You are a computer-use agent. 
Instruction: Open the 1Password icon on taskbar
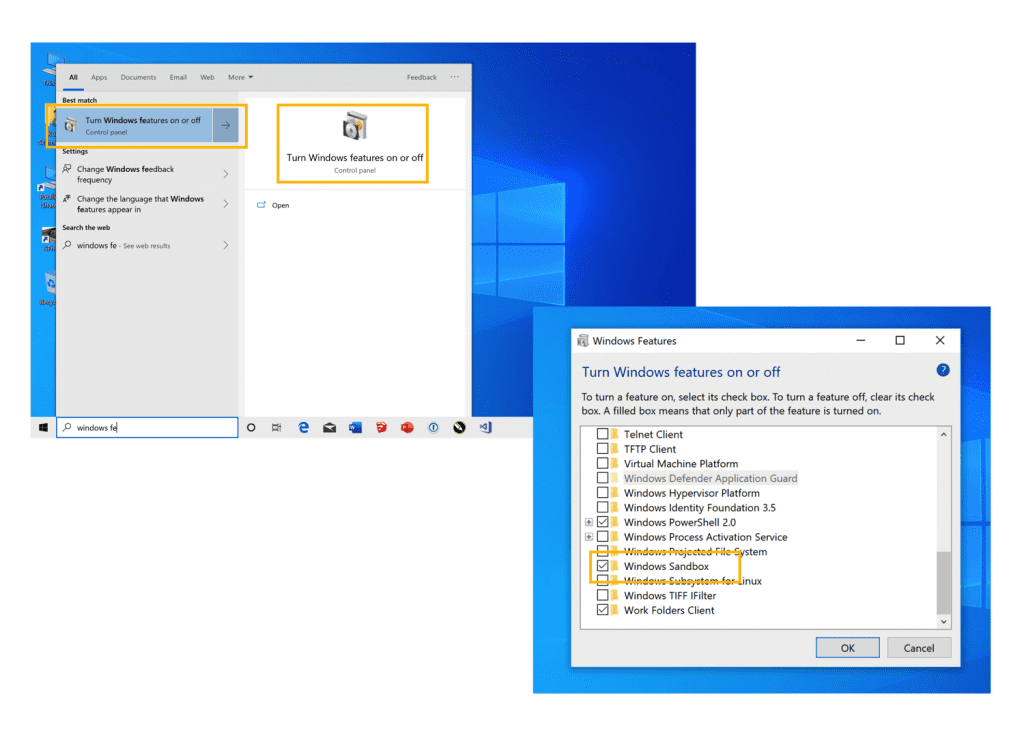[433, 427]
